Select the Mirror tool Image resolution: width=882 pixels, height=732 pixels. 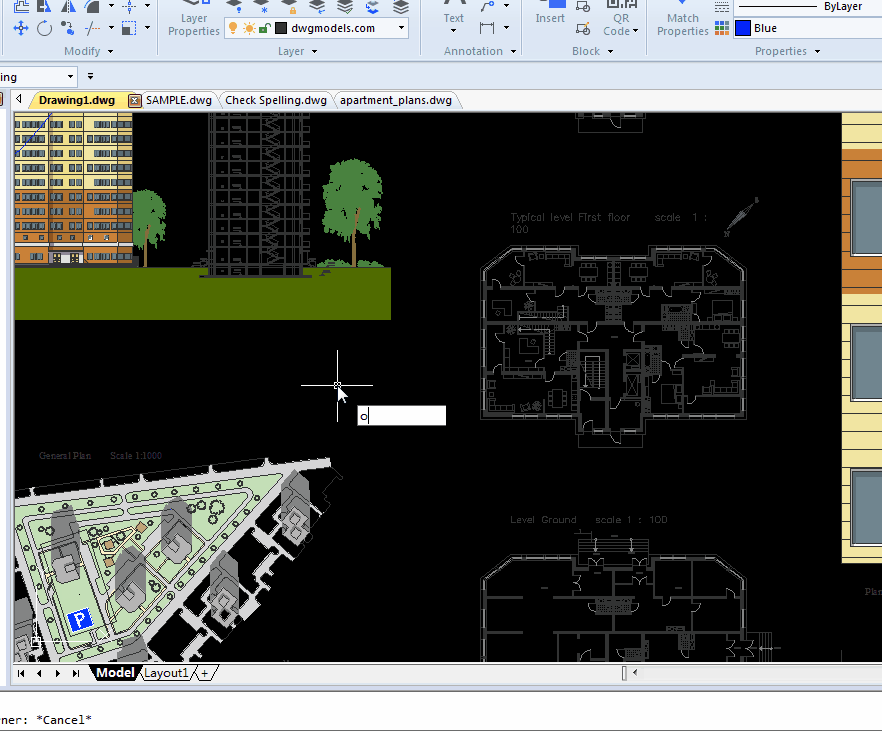68,6
